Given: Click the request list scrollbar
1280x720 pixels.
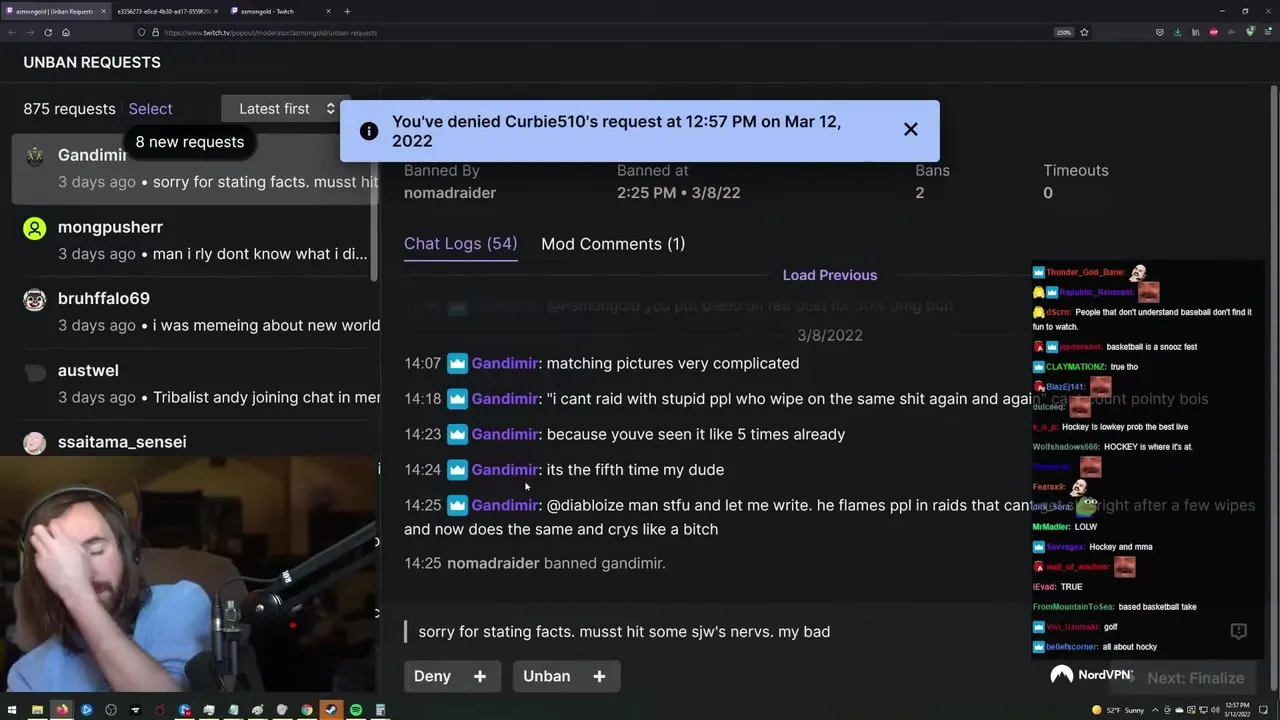Looking at the screenshot, I should (373, 210).
